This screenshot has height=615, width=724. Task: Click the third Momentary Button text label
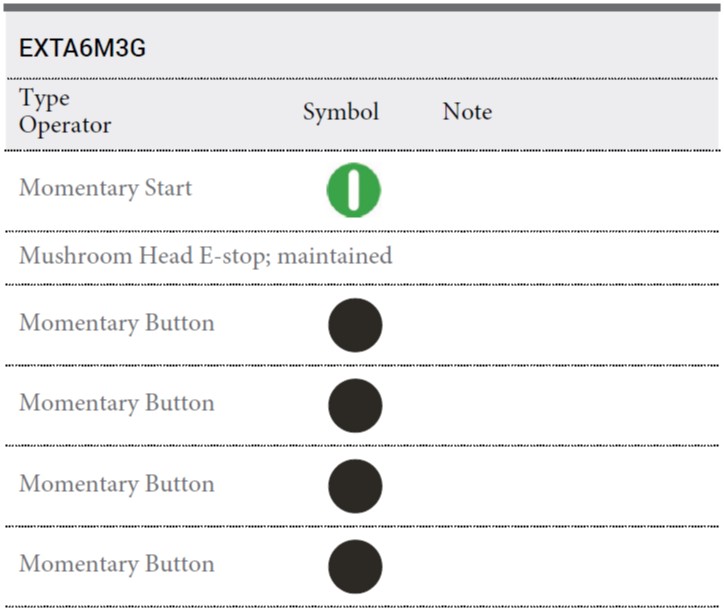point(117,484)
